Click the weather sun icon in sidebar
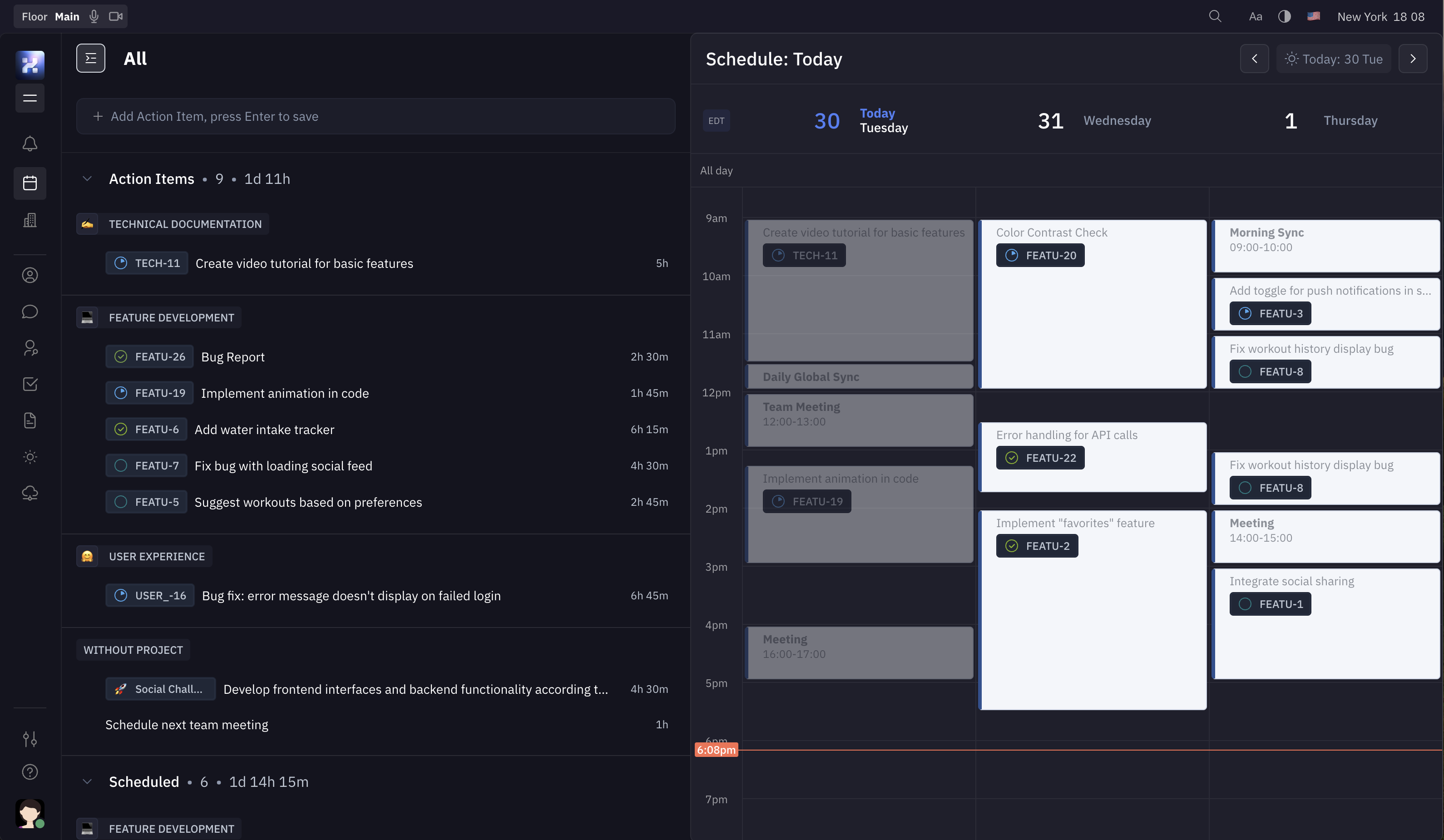Viewport: 1444px width, 840px height. pos(30,457)
